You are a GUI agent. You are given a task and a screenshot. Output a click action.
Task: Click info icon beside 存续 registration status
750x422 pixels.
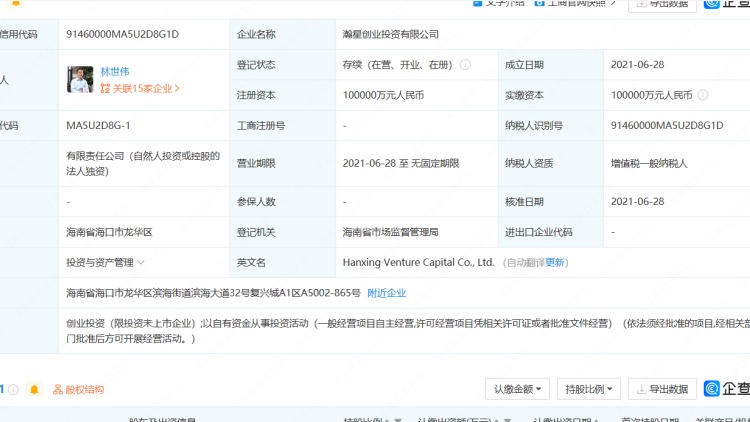[465, 65]
